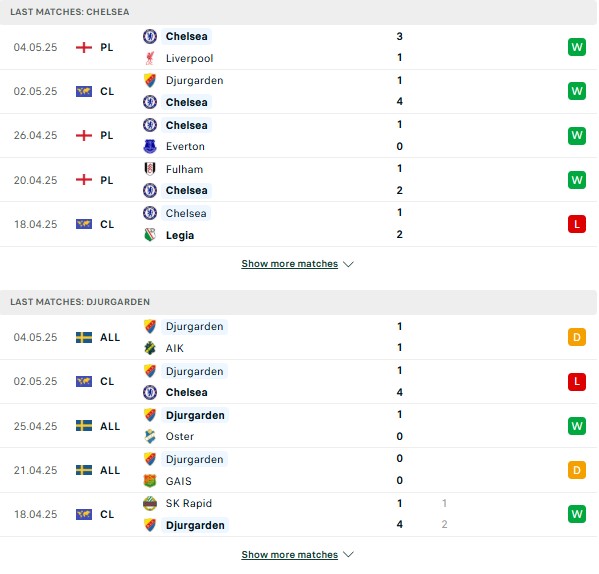
Task: Expand Show more matches under Djurgarden
Action: [x=290, y=555]
